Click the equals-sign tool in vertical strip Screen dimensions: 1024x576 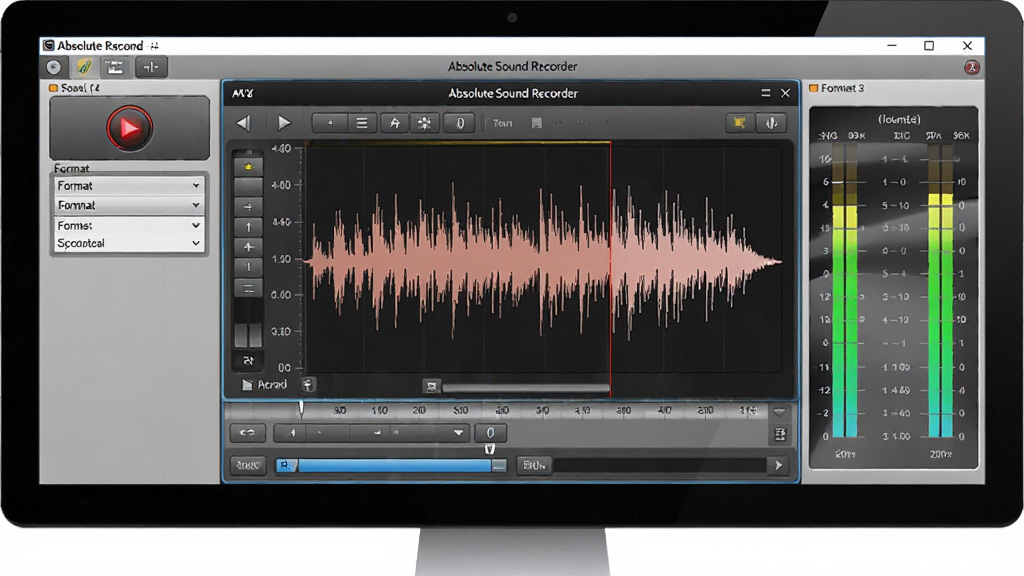click(x=248, y=288)
